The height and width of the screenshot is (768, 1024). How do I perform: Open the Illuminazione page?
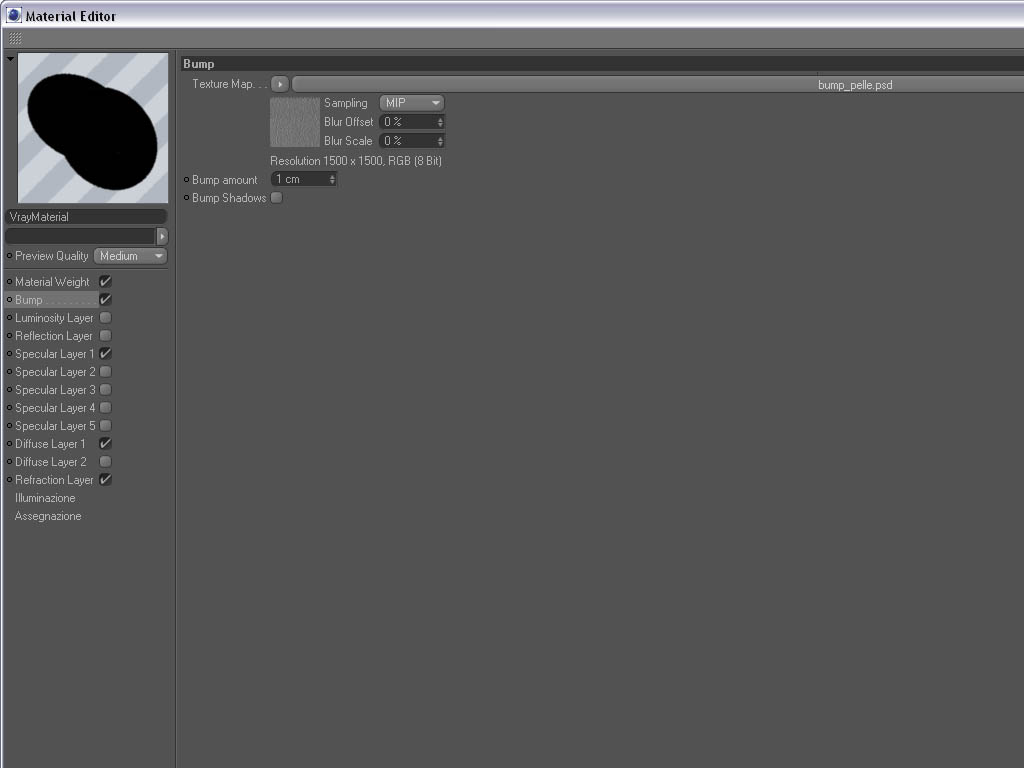click(45, 498)
